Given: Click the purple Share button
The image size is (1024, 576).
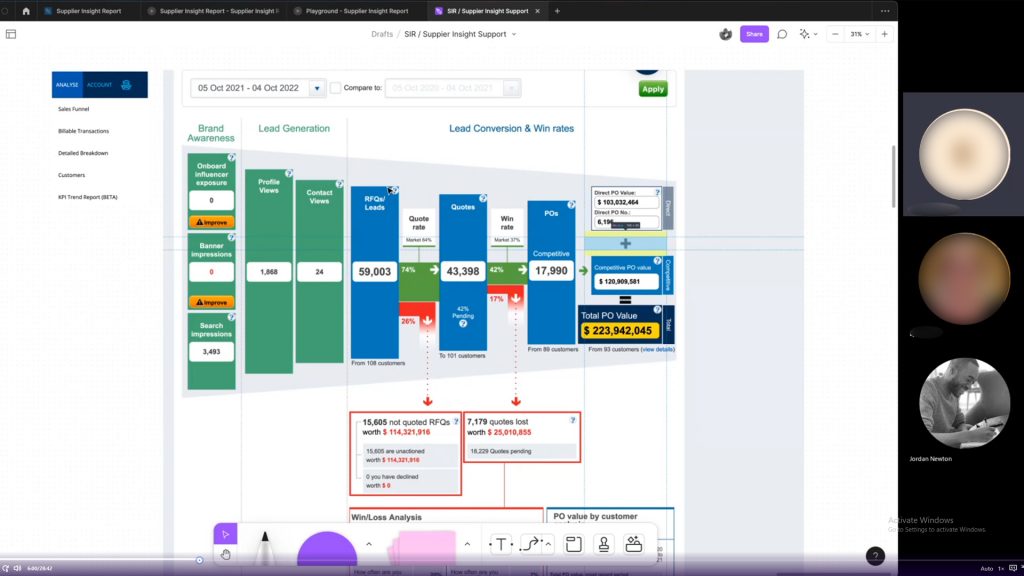Looking at the screenshot, I should (x=754, y=34).
